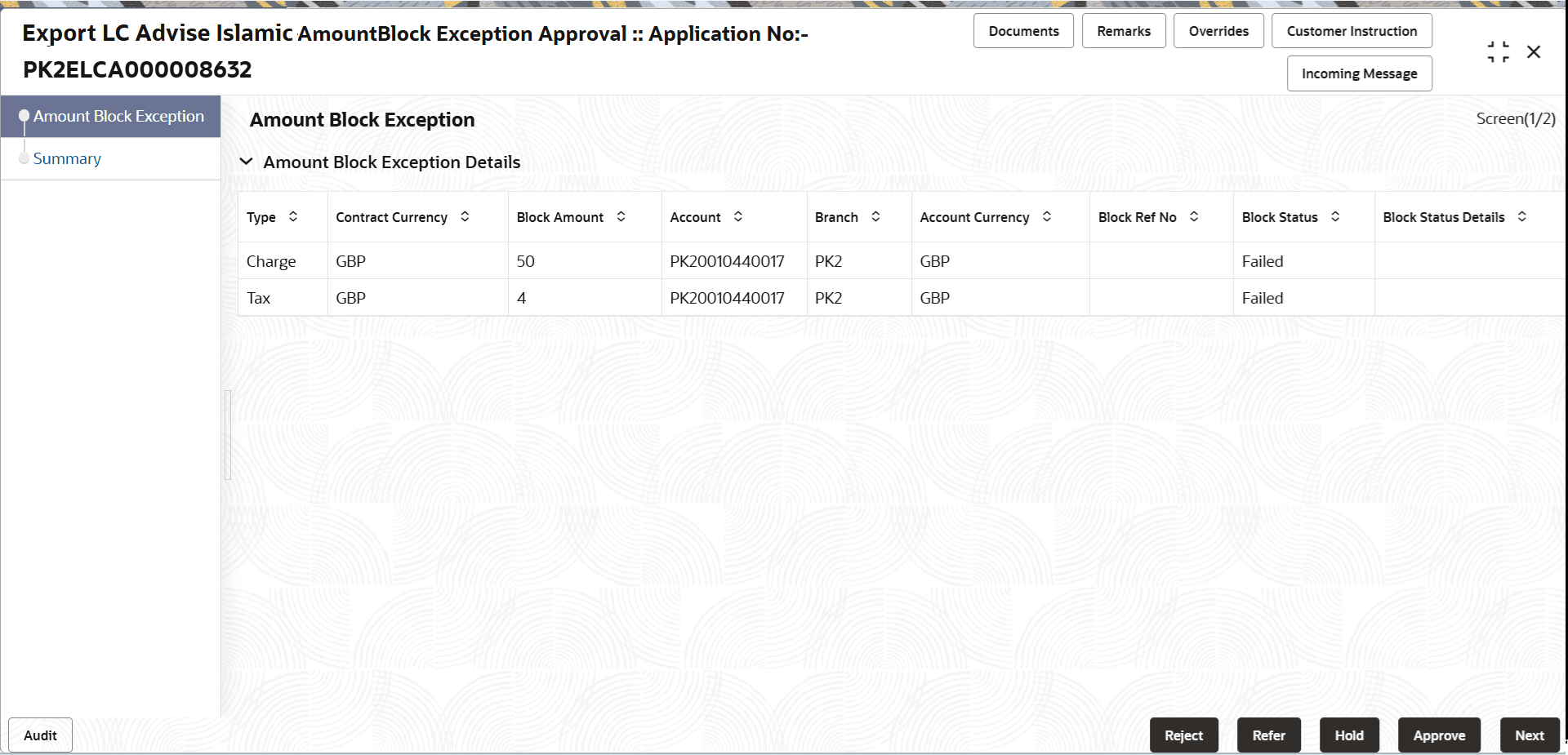Select the Charge row type cell
The height and width of the screenshot is (755, 1568).
coord(283,261)
